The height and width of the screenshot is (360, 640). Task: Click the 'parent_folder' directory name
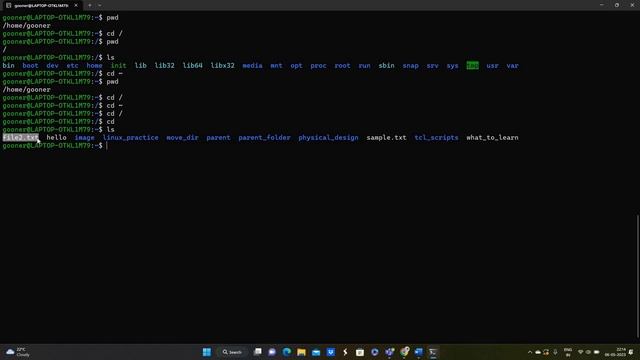point(264,138)
